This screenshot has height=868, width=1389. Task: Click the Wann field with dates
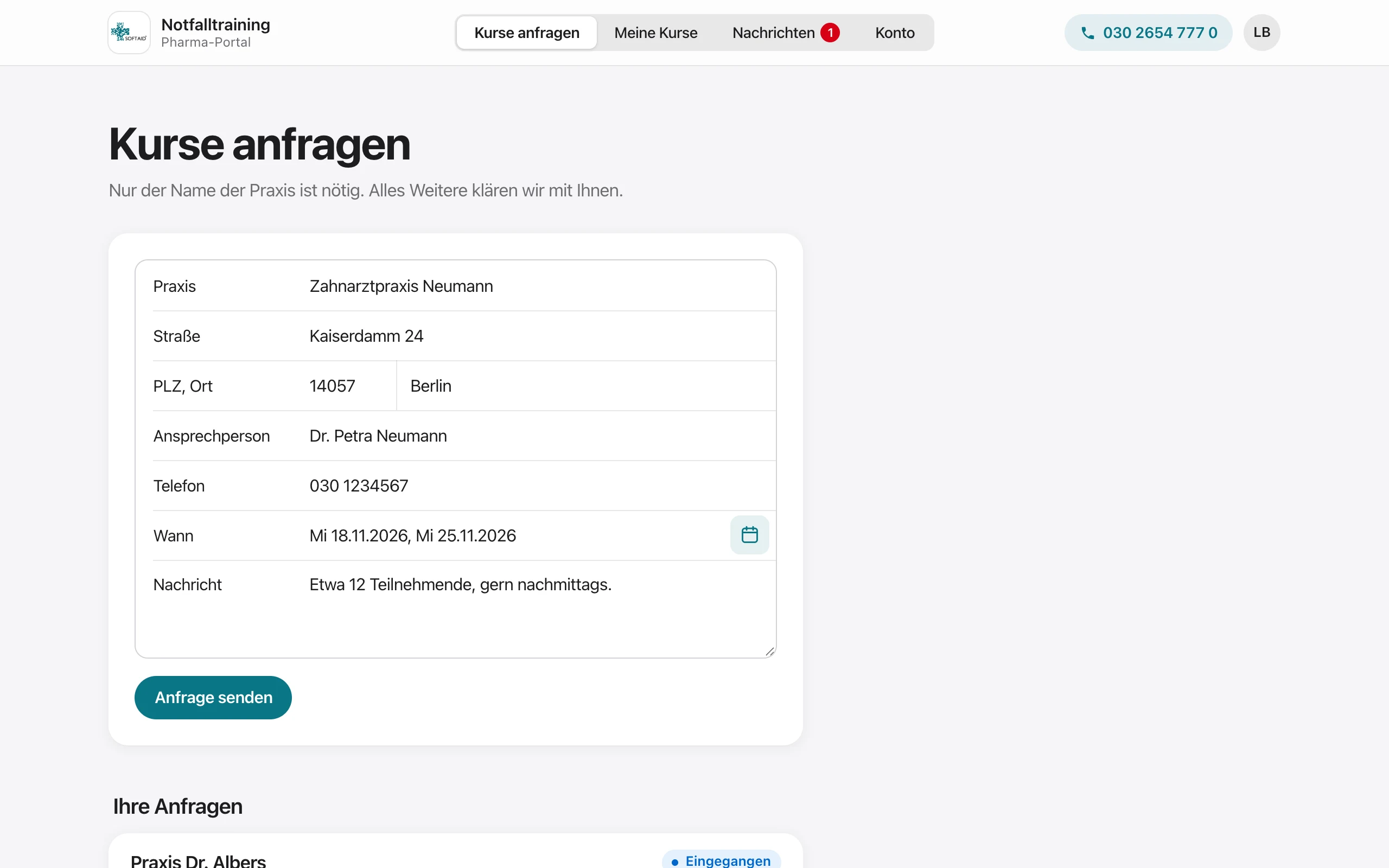click(517, 535)
